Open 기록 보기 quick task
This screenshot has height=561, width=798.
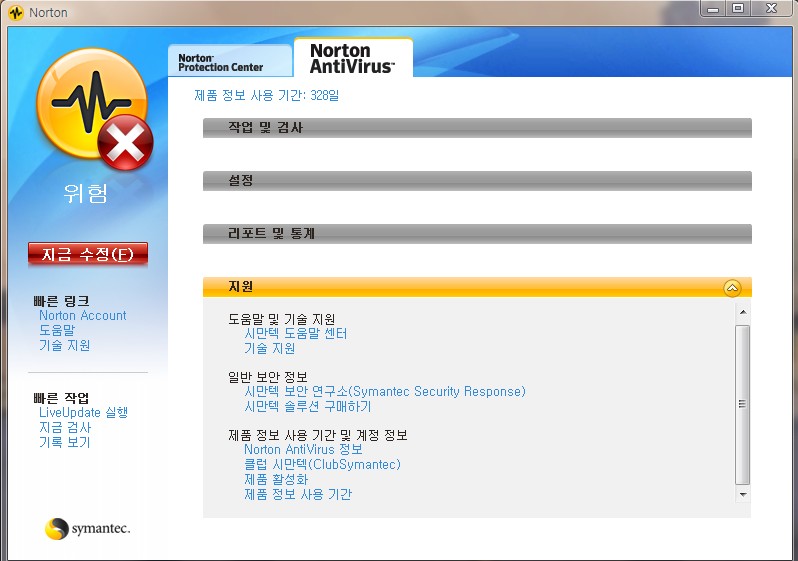coord(65,442)
